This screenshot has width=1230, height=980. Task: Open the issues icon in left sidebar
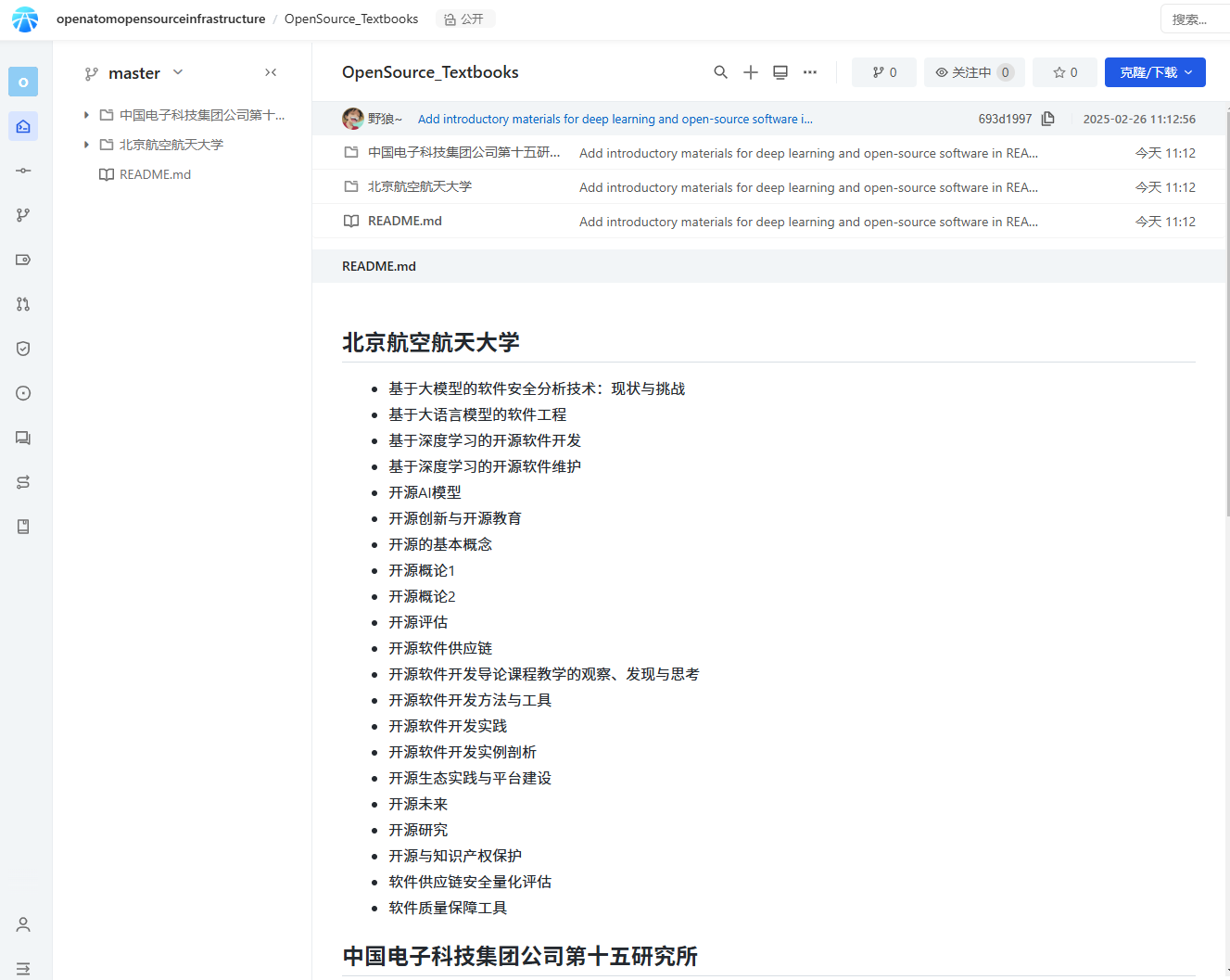(23, 393)
